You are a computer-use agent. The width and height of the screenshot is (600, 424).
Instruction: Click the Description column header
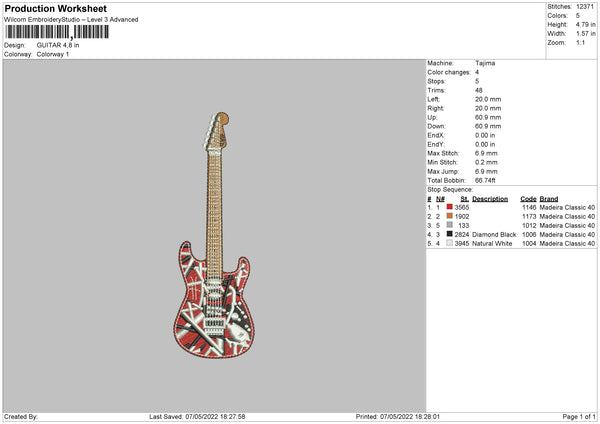tap(490, 199)
